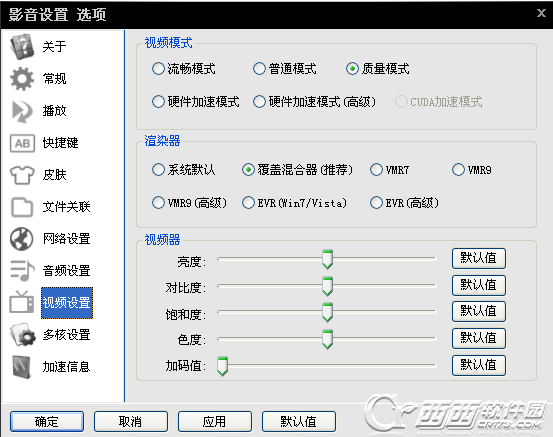
Task: Click the 快捷键 AB key icon
Action: (x=22, y=143)
